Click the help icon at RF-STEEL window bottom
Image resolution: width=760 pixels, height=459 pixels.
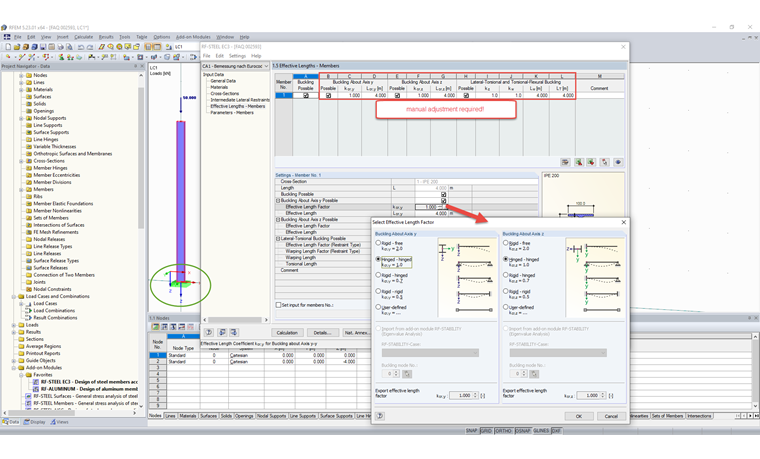click(x=209, y=332)
